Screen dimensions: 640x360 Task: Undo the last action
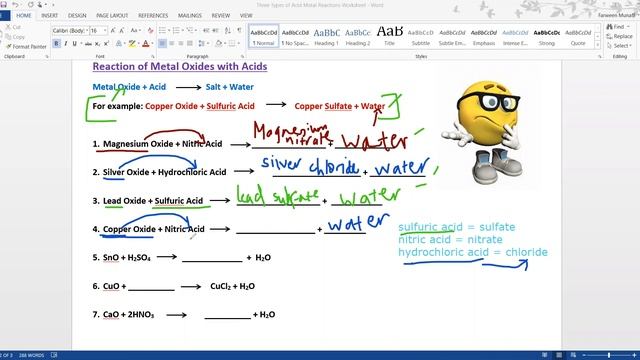pos(15,4)
